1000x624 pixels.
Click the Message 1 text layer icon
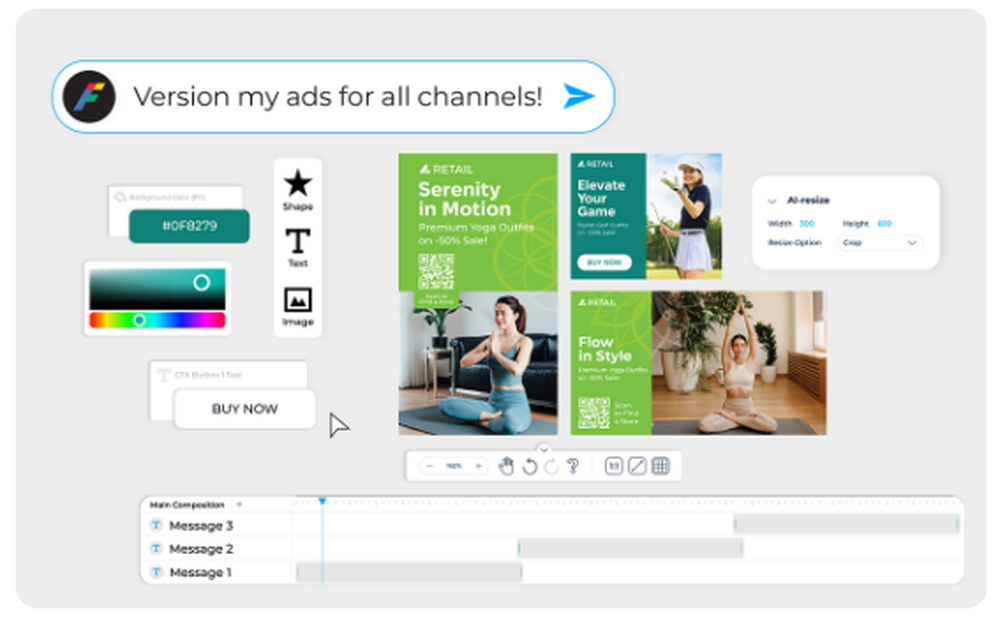(x=156, y=572)
